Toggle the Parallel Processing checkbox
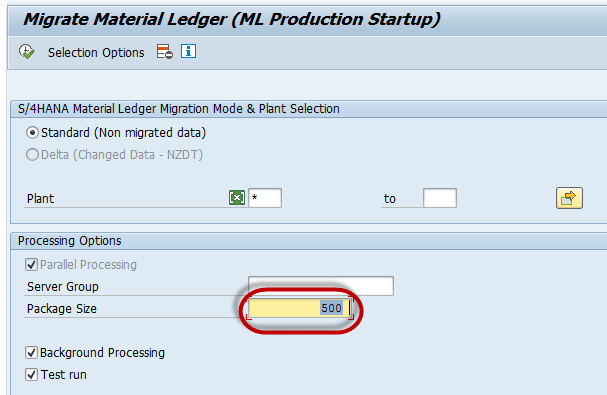607x395 pixels. coord(31,265)
